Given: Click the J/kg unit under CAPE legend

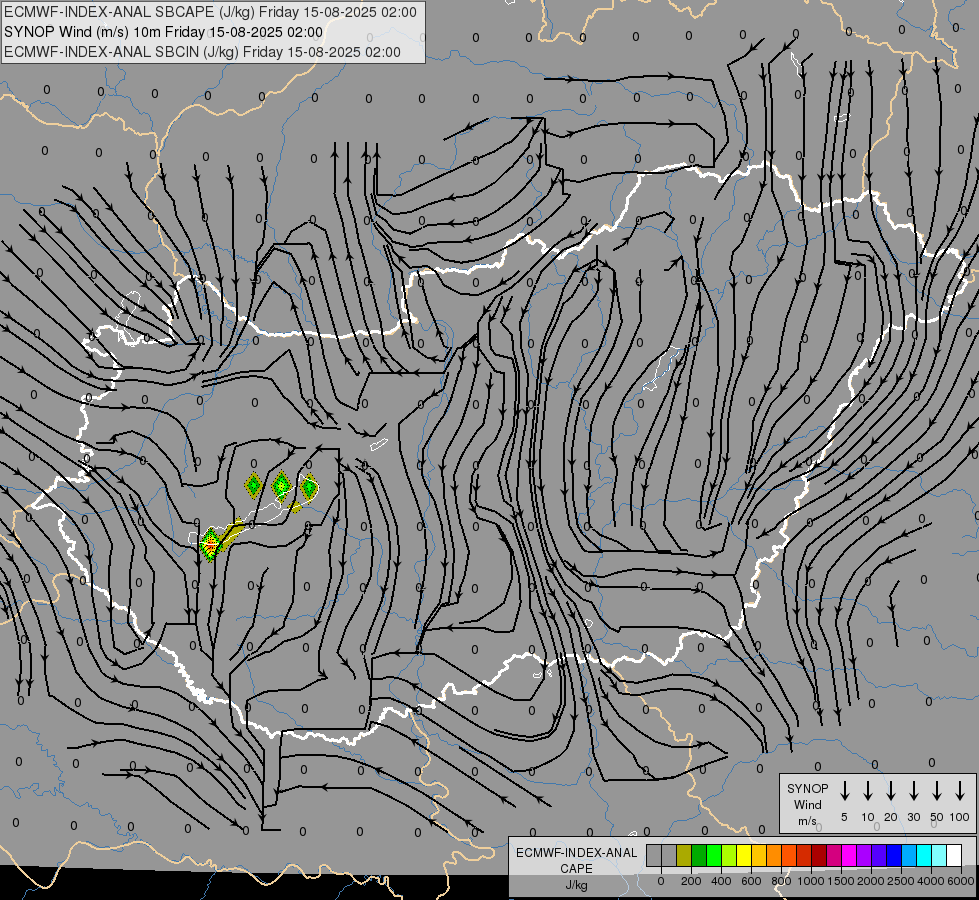Looking at the screenshot, I should tap(576, 885).
